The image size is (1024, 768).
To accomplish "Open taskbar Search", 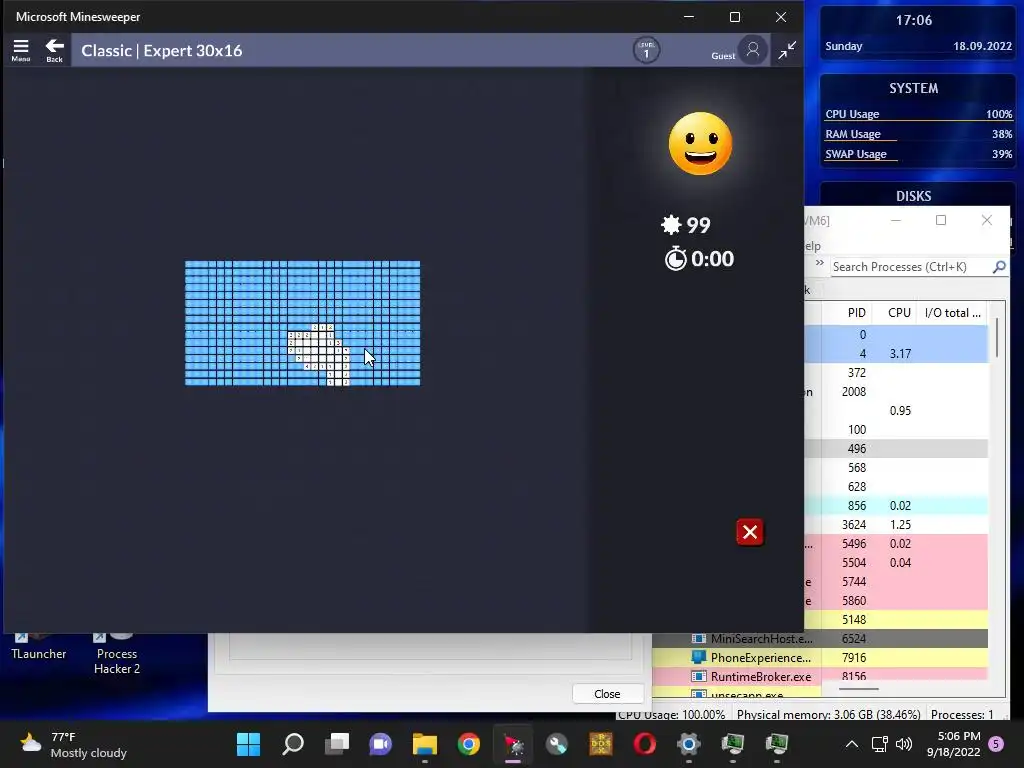I will [293, 744].
